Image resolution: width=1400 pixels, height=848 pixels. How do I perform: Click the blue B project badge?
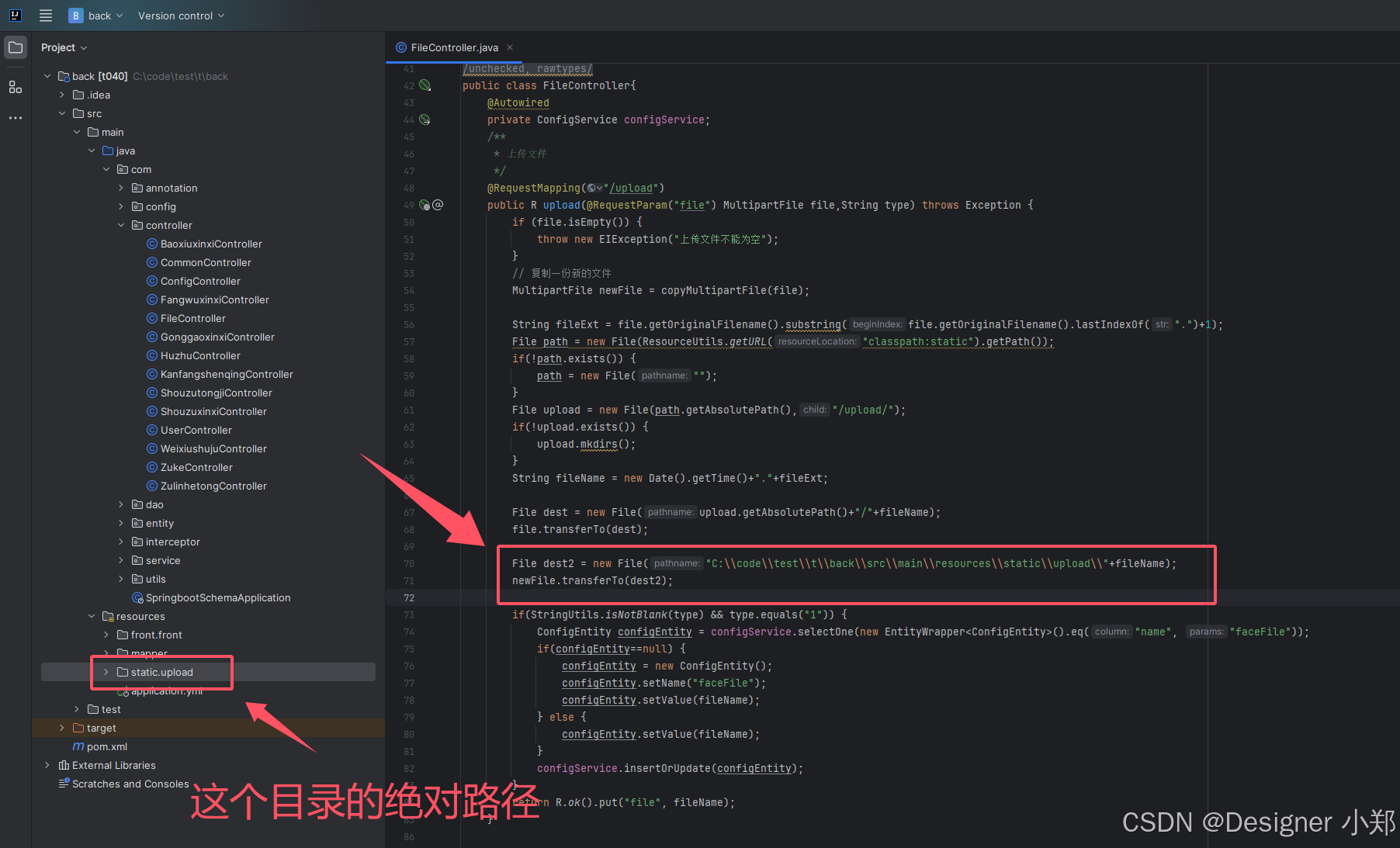[x=76, y=16]
